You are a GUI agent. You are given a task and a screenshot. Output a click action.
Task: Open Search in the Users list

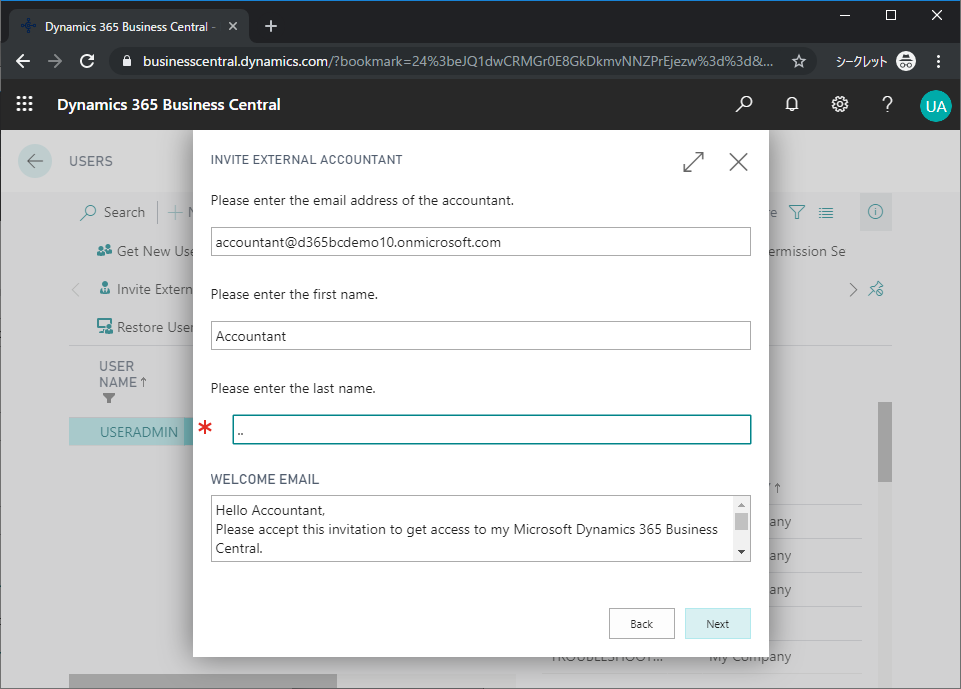point(113,212)
